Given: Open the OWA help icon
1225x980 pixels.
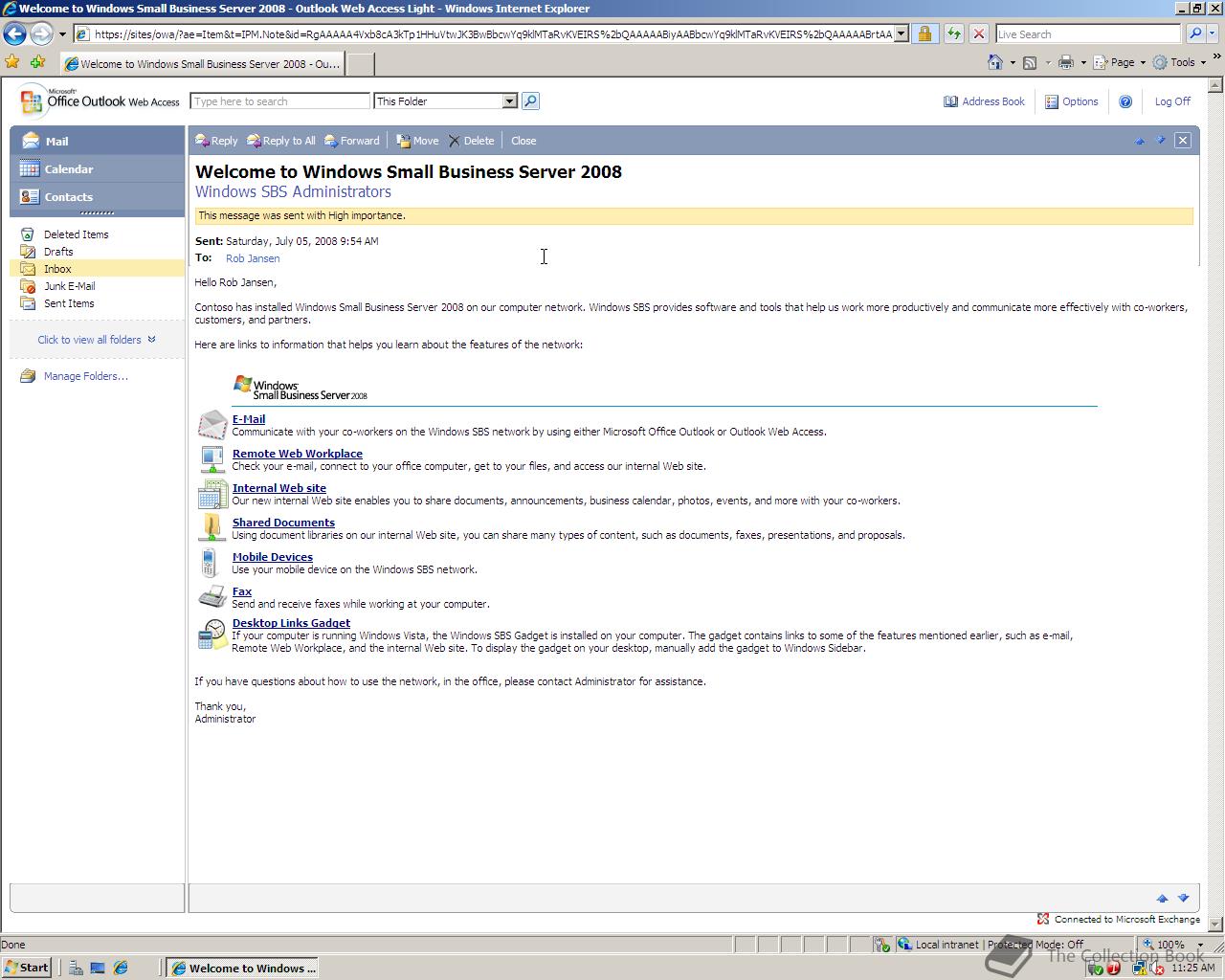Looking at the screenshot, I should 1125,101.
